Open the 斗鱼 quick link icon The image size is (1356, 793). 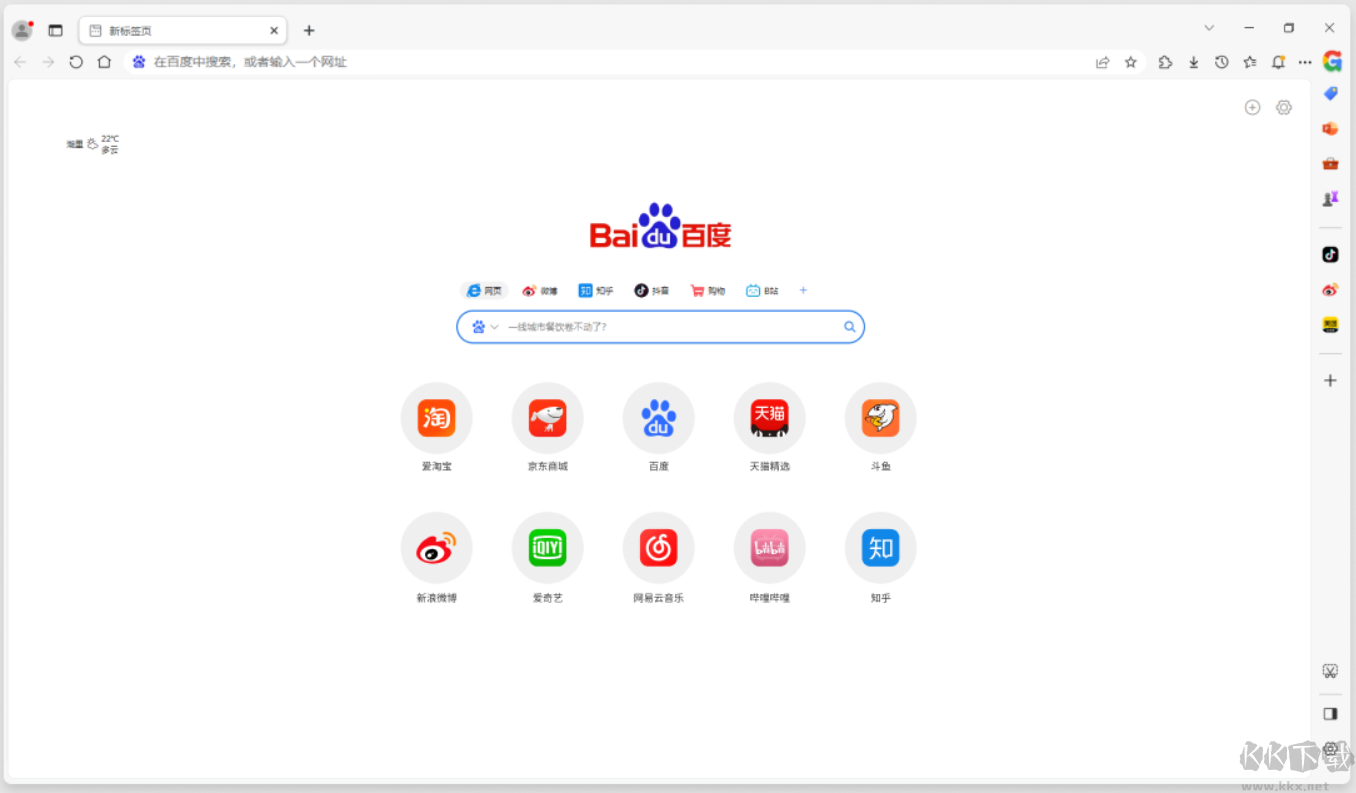click(880, 418)
